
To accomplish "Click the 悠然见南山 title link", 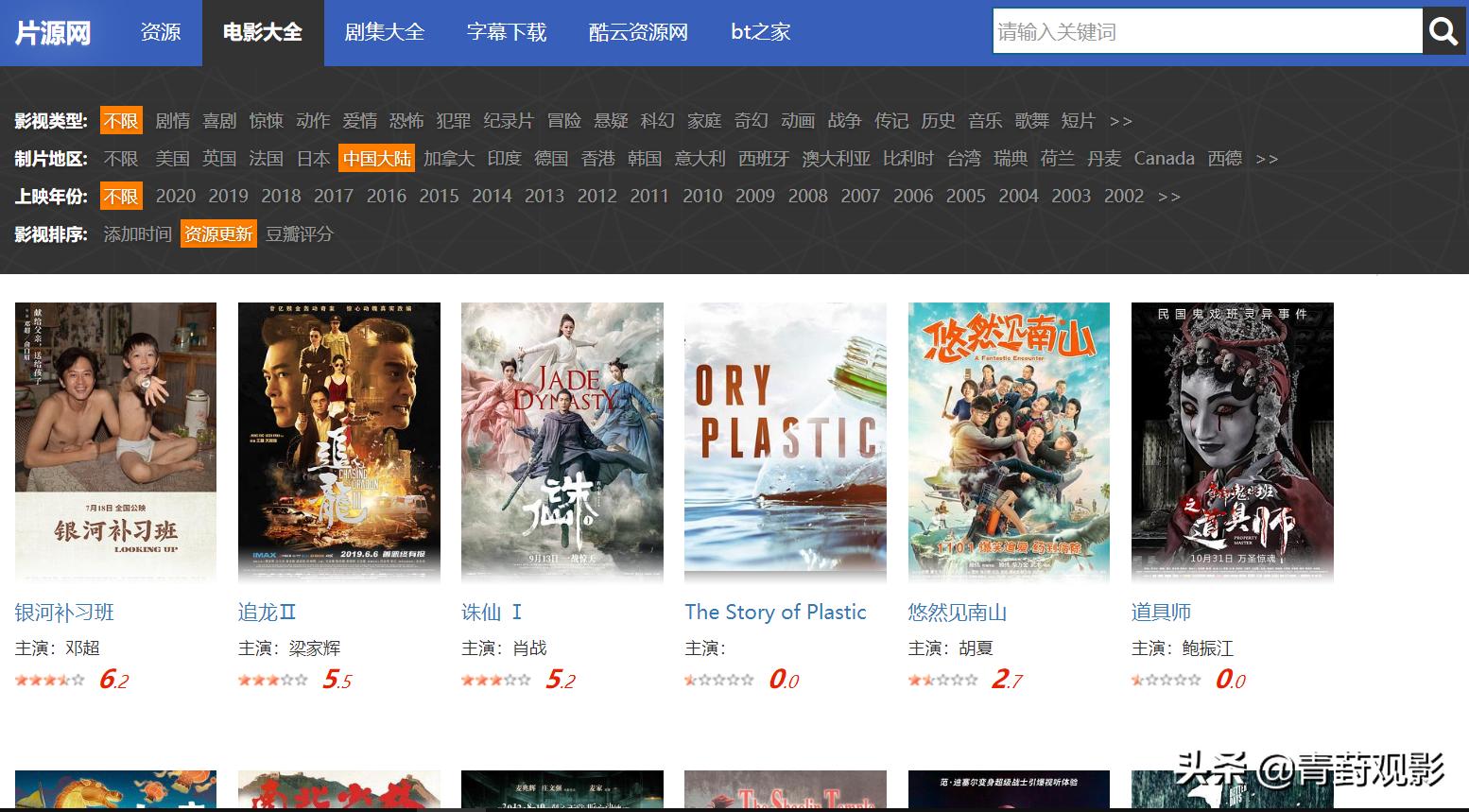I will pos(958,613).
